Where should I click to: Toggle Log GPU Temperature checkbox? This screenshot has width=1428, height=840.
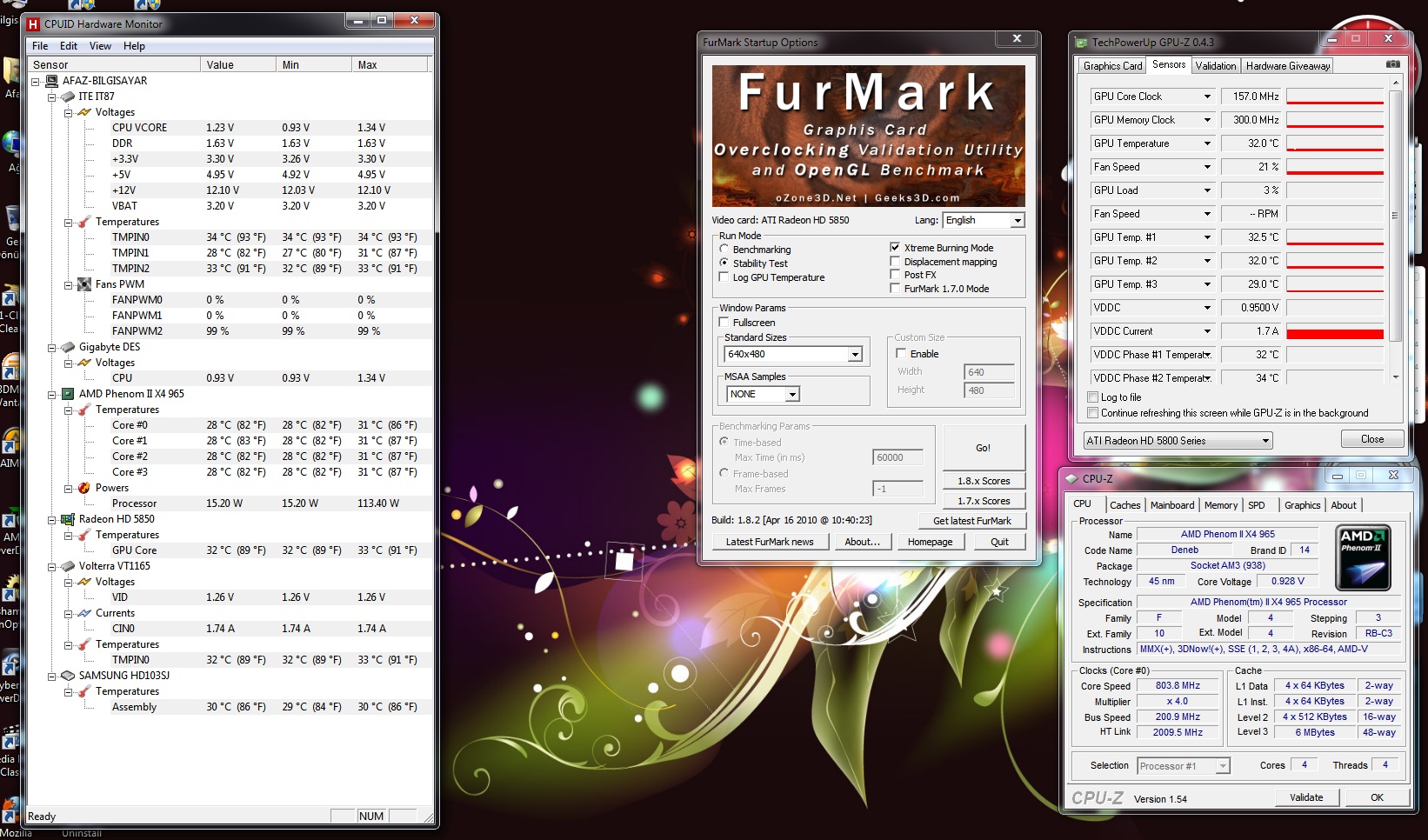pyautogui.click(x=724, y=277)
